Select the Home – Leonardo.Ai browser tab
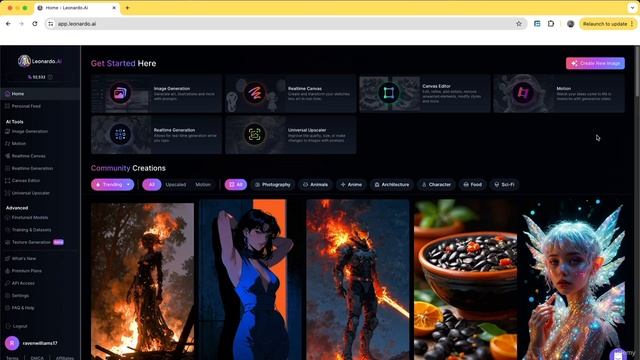Image resolution: width=640 pixels, height=360 pixels. 77,8
